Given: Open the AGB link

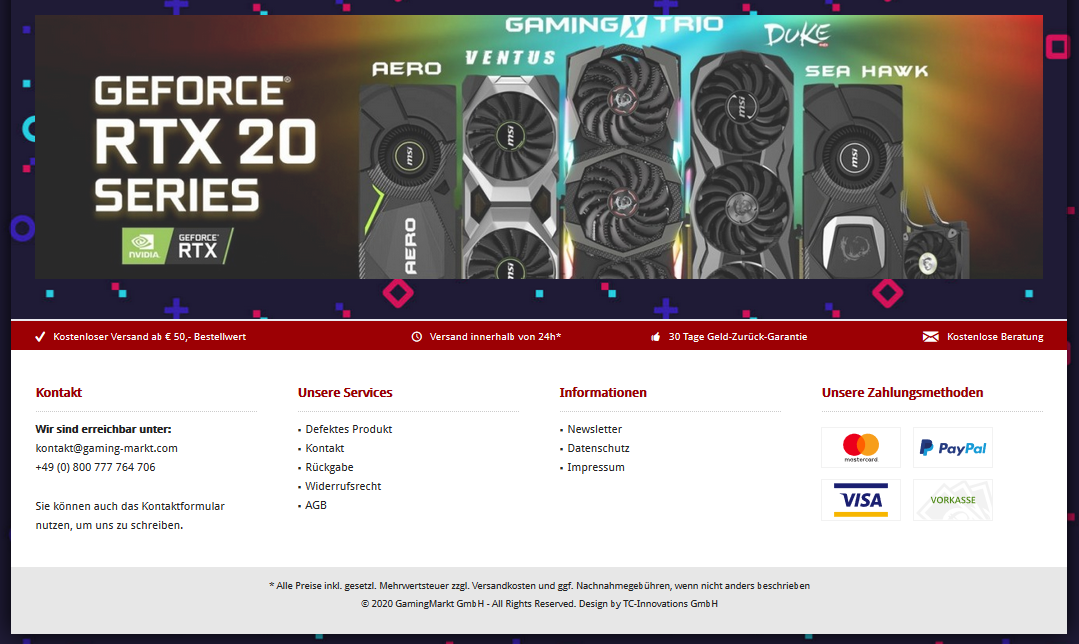Looking at the screenshot, I should [x=316, y=505].
